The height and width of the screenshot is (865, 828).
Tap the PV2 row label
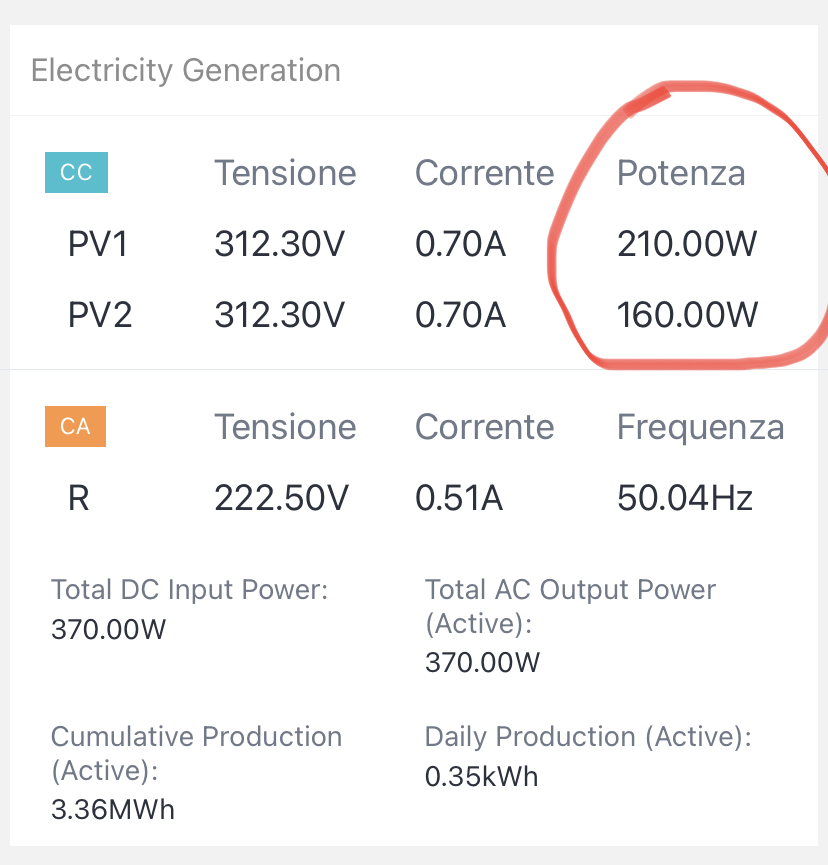coord(100,314)
